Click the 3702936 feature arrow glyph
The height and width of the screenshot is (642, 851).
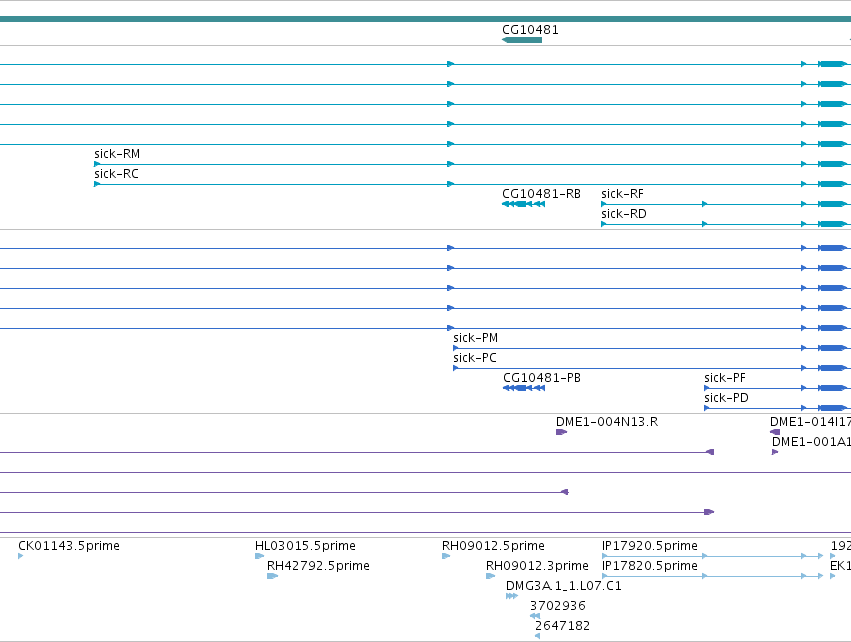click(535, 616)
